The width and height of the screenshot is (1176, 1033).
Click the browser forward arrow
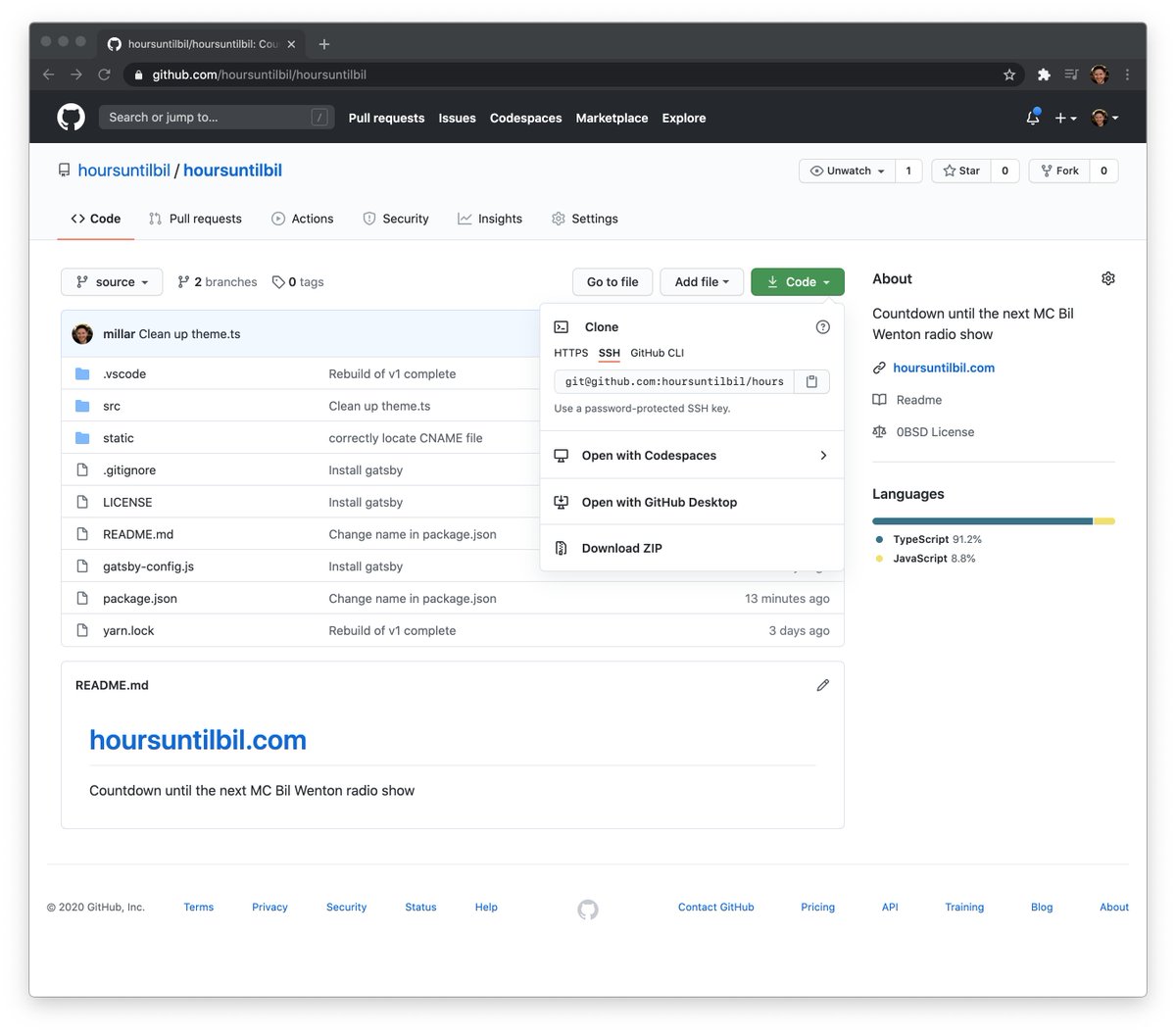(x=76, y=74)
